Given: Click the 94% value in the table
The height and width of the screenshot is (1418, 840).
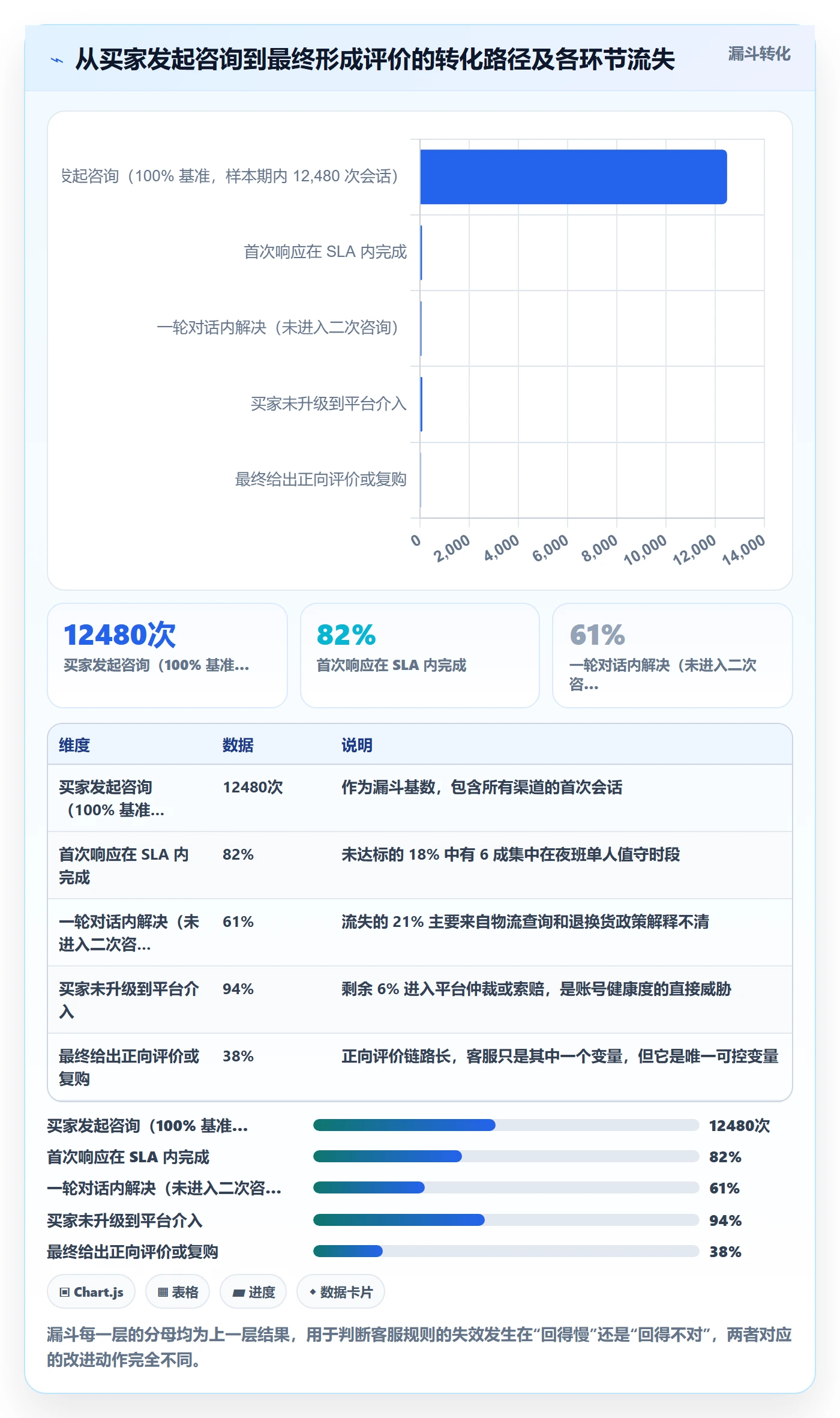Looking at the screenshot, I should pyautogui.click(x=238, y=989).
